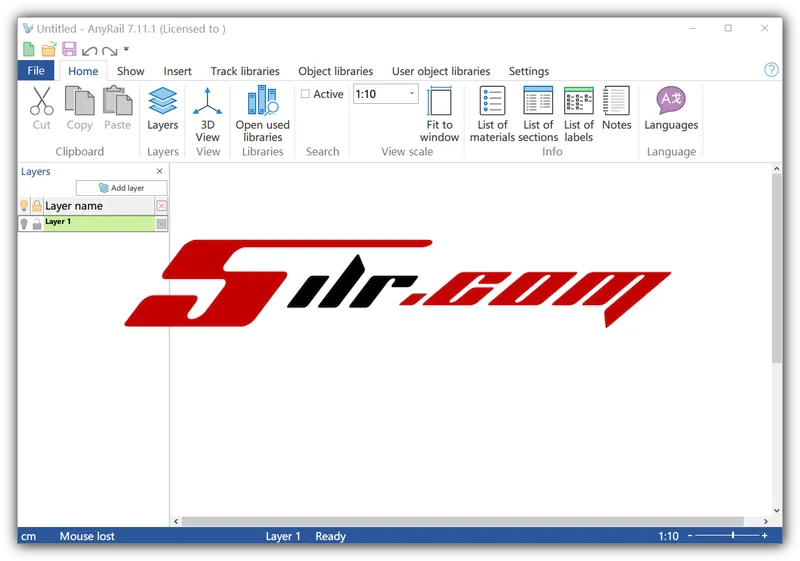Undo the last action
The image size is (800, 561).
click(89, 50)
